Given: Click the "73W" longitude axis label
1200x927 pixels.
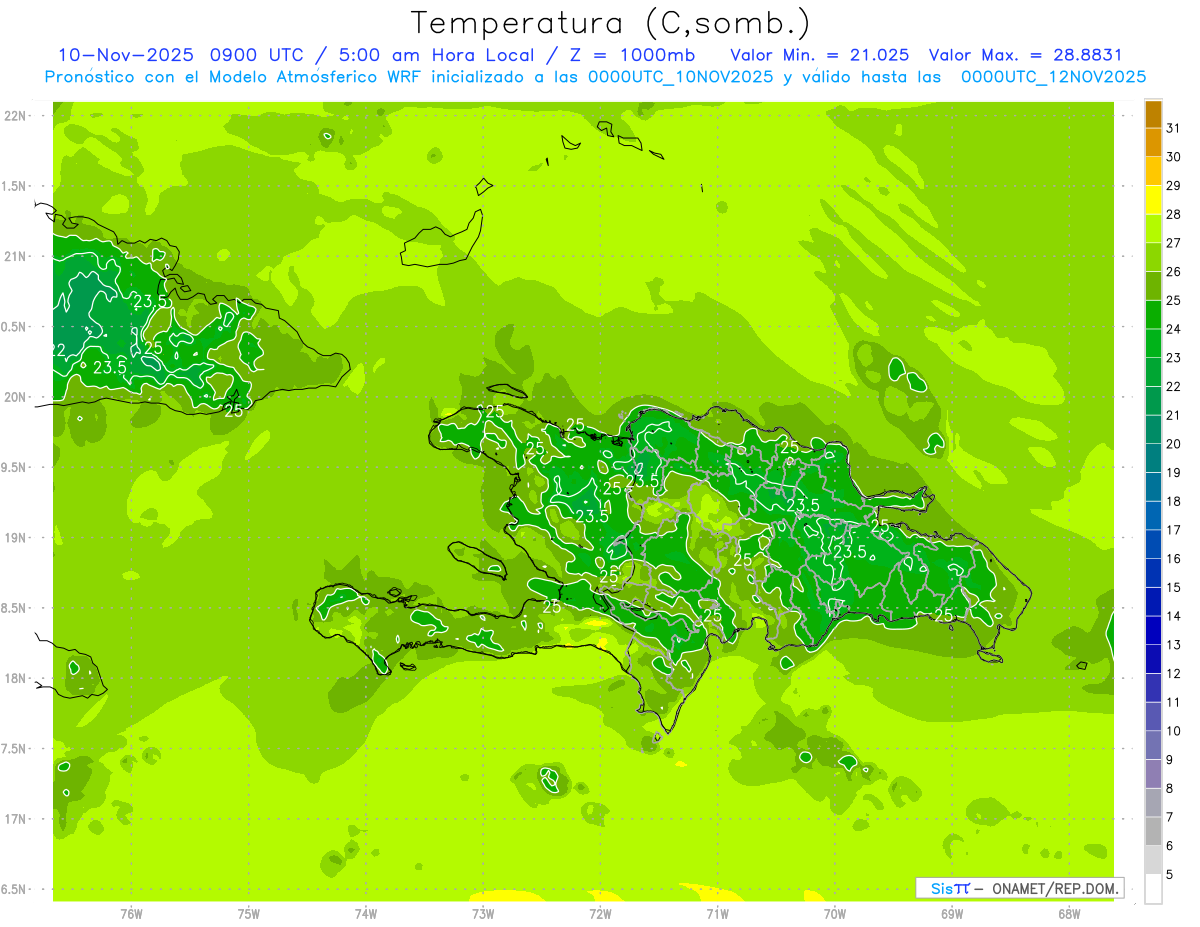Looking at the screenshot, I should 483,913.
